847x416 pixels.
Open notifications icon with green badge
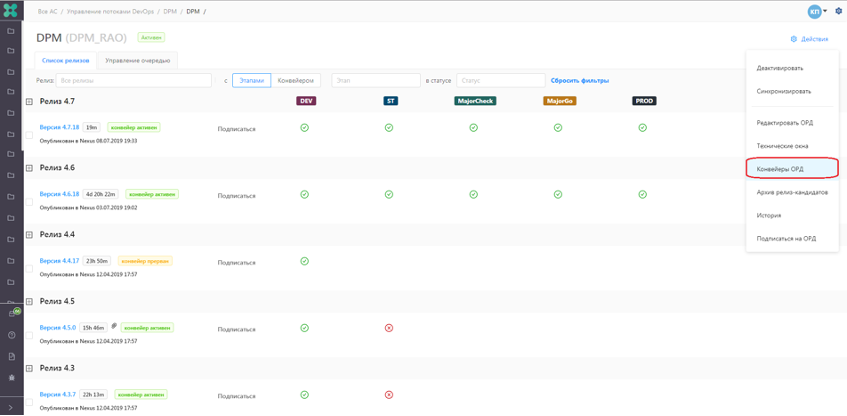coord(13,314)
